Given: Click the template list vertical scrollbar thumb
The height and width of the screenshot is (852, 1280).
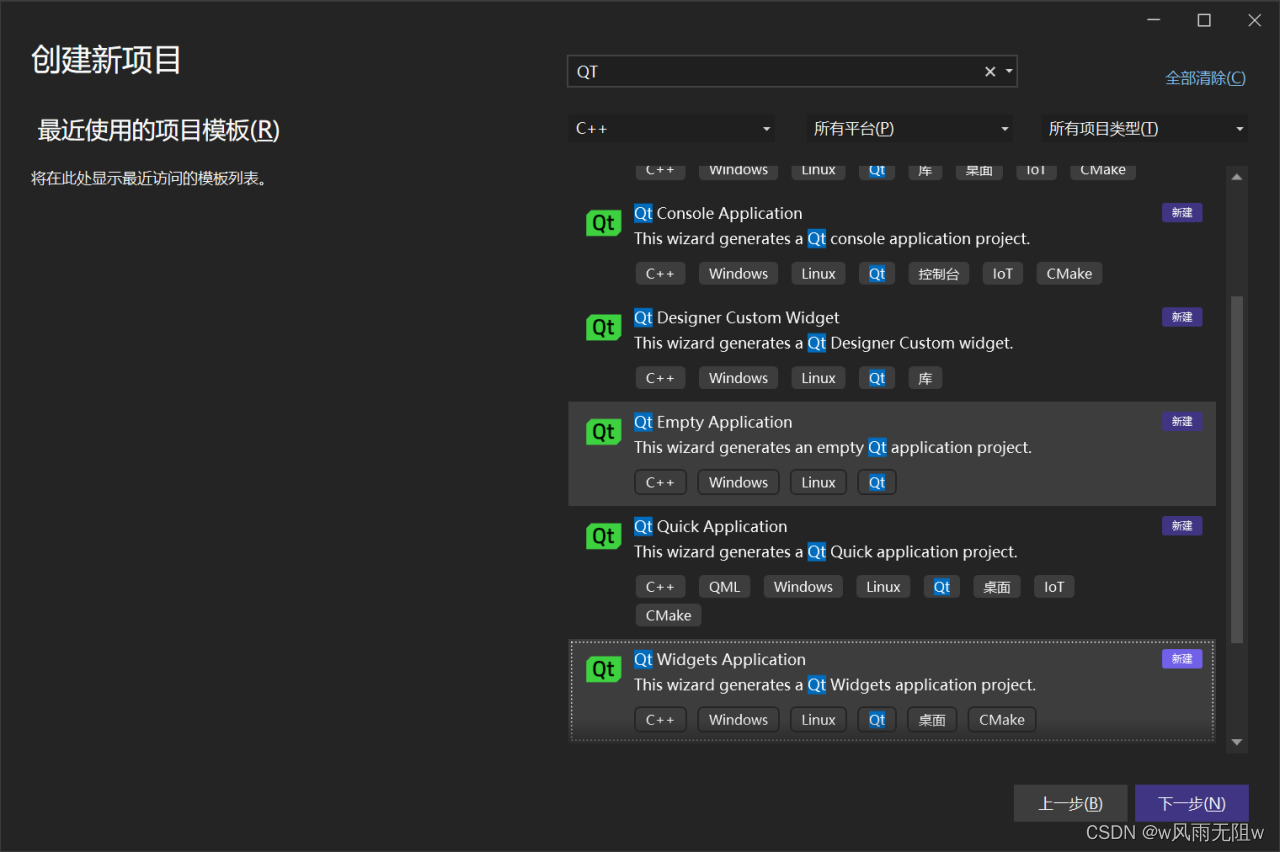Looking at the screenshot, I should pyautogui.click(x=1237, y=469).
